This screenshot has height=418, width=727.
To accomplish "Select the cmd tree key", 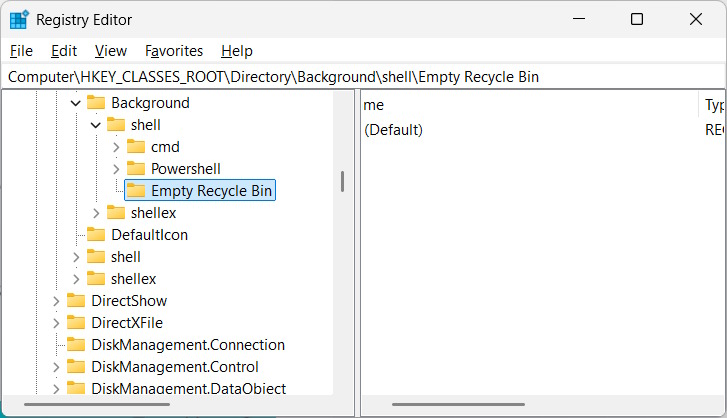I will click(x=165, y=147).
